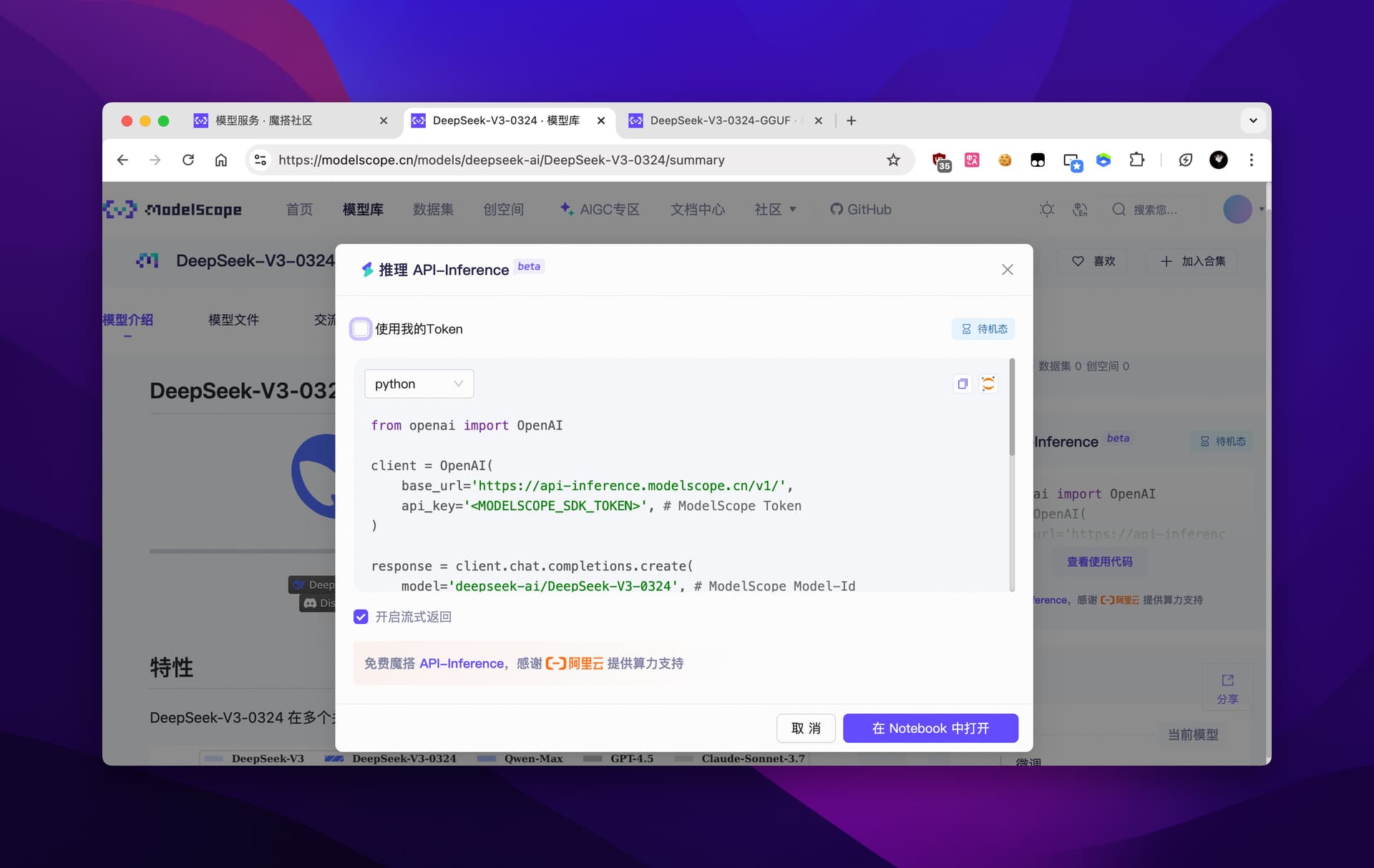Open site information icon in the address bar
The image size is (1374, 868).
260,160
